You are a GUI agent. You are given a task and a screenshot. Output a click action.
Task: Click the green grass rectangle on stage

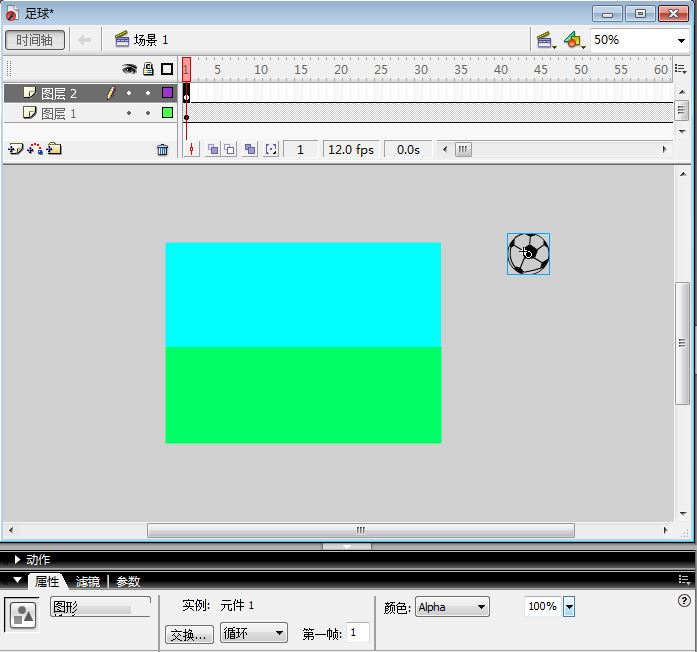303,395
